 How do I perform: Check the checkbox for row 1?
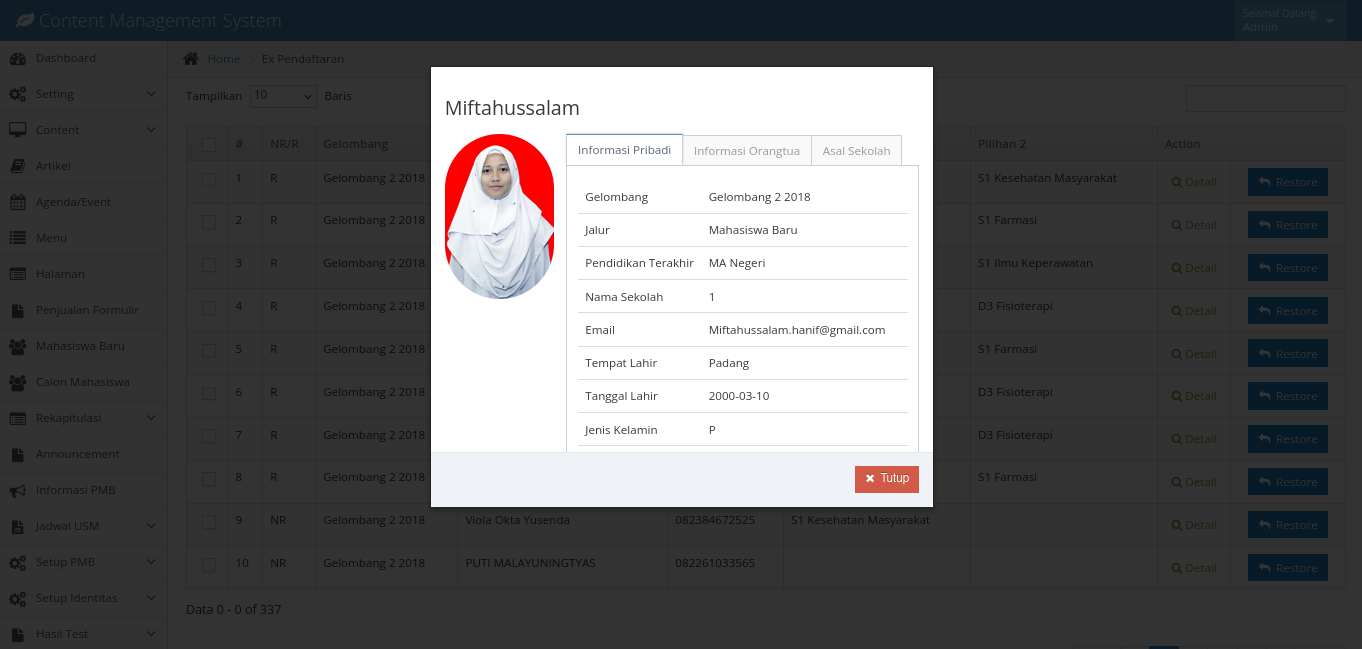tap(209, 180)
